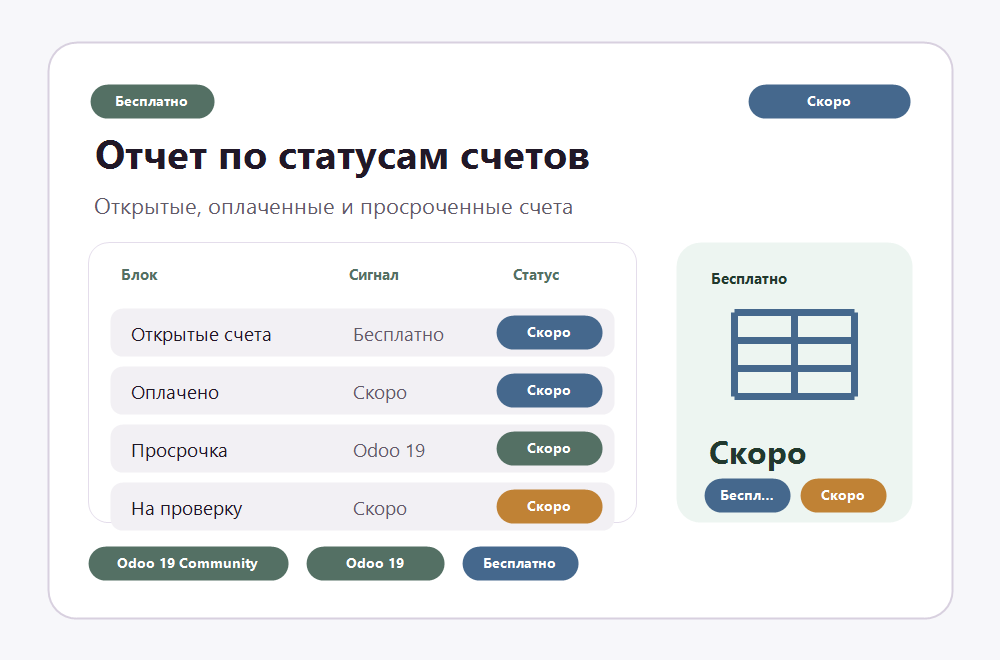Viewport: 1000px width, 660px height.
Task: Click the blue Скоро pill beside the top Бесплатно badge
Action: [x=829, y=101]
